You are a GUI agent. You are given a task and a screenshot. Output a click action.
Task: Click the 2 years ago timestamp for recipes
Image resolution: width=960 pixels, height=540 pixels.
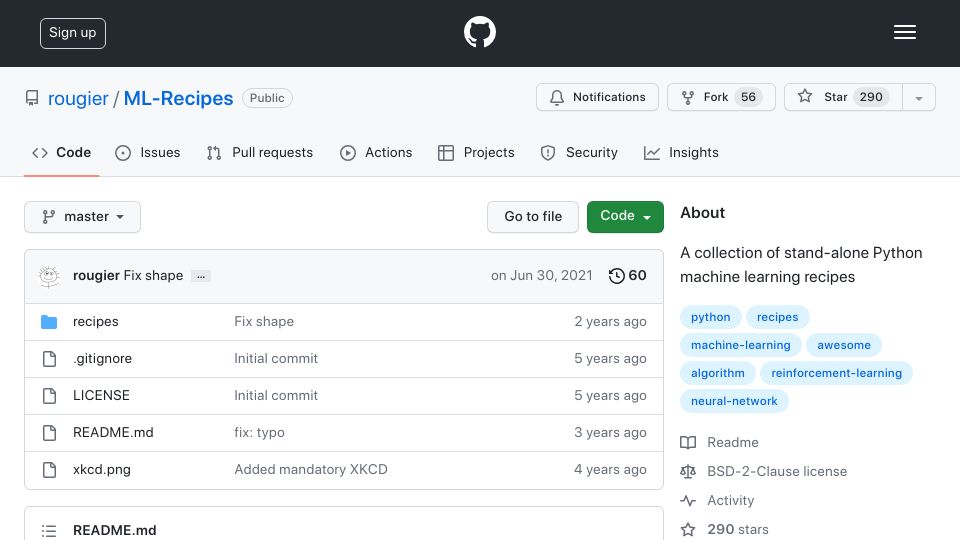click(610, 321)
